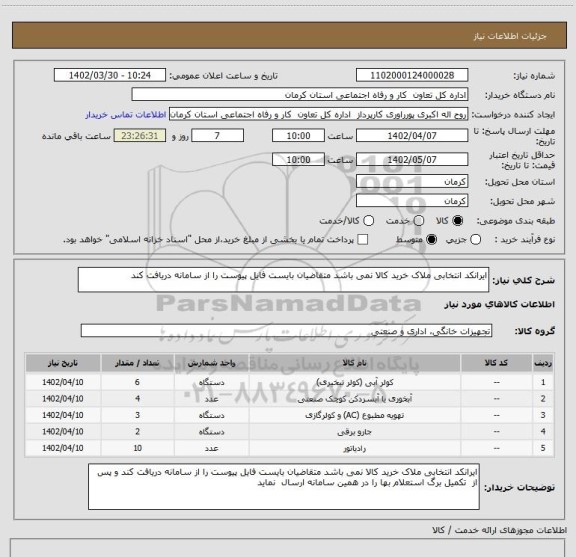Select the تهویه مطبوع (AC) و کولرگازی item

[354, 416]
